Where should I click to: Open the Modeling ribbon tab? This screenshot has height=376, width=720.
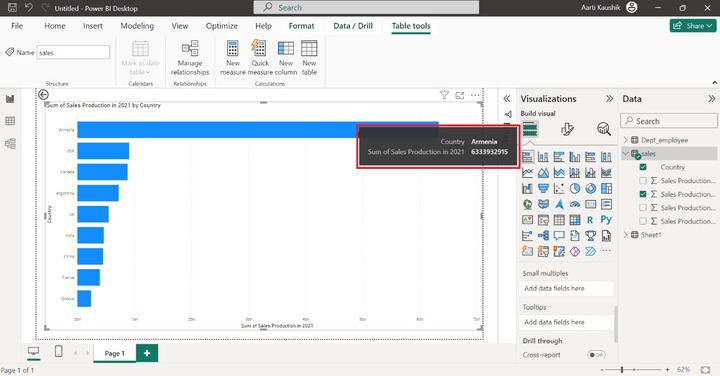[137, 26]
